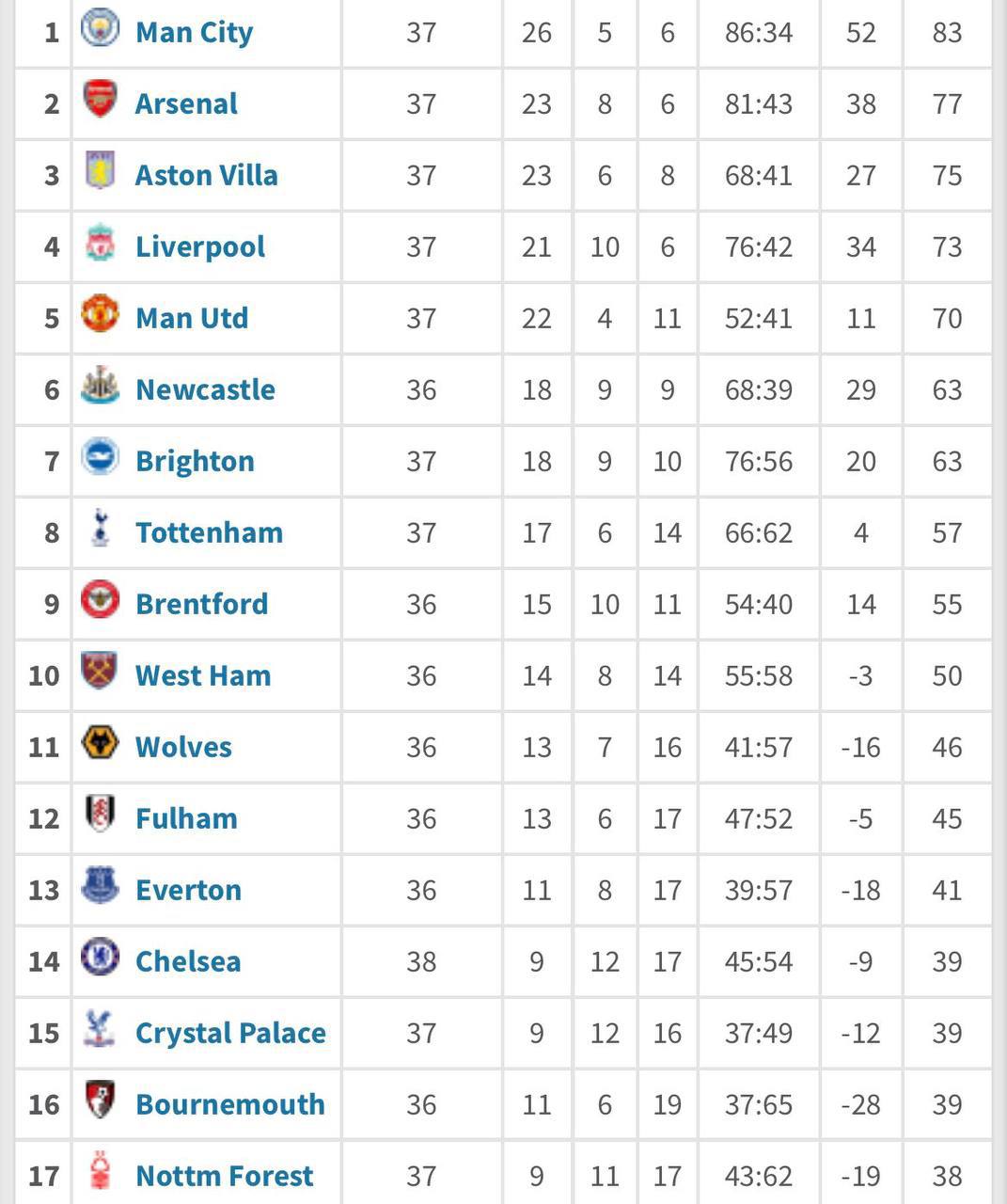The height and width of the screenshot is (1204, 1007).
Task: Click the Man Utd club crest
Action: (x=100, y=313)
